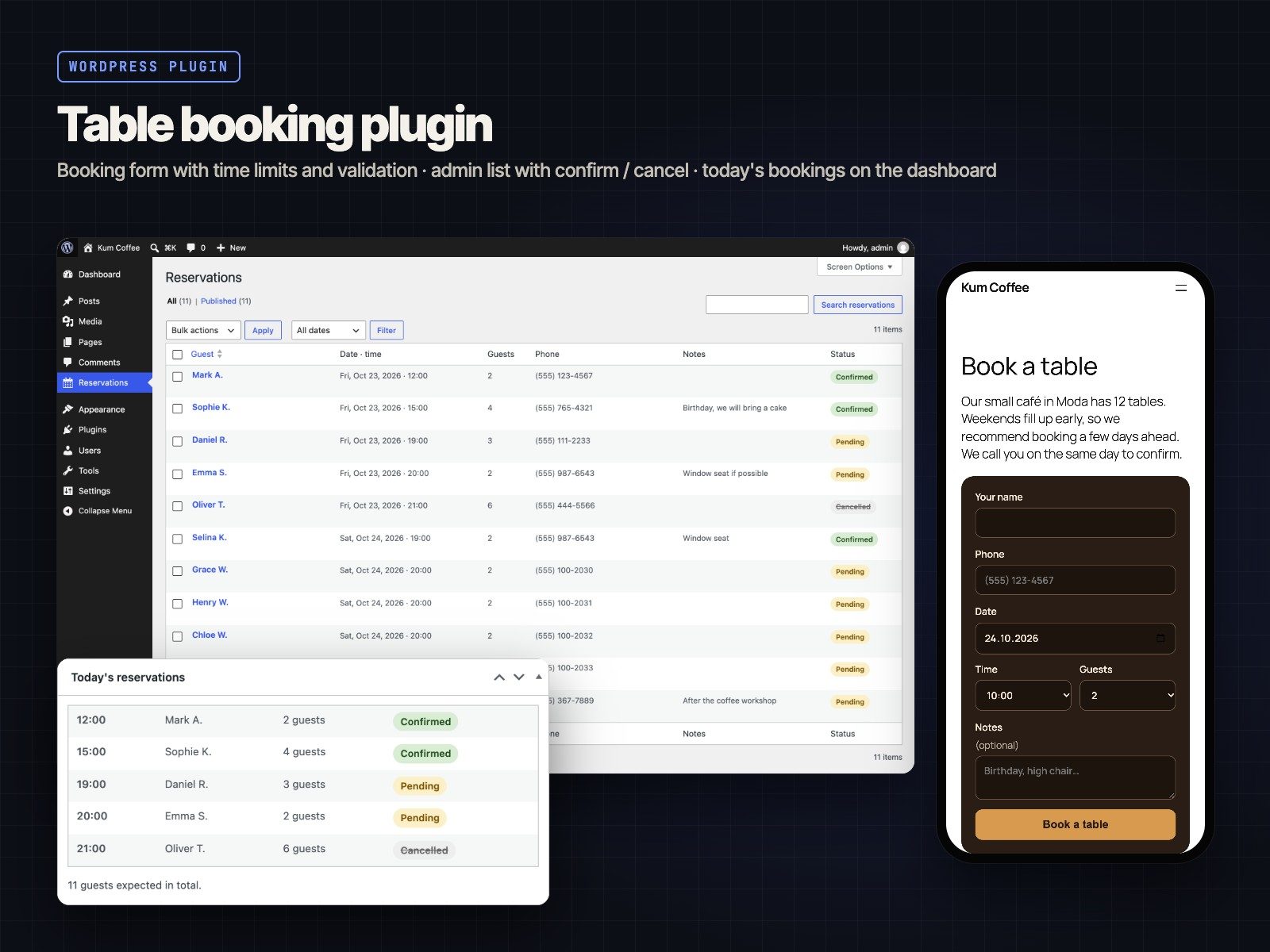The width and height of the screenshot is (1270, 952).
Task: Click the Search reservations button
Action: pos(857,305)
